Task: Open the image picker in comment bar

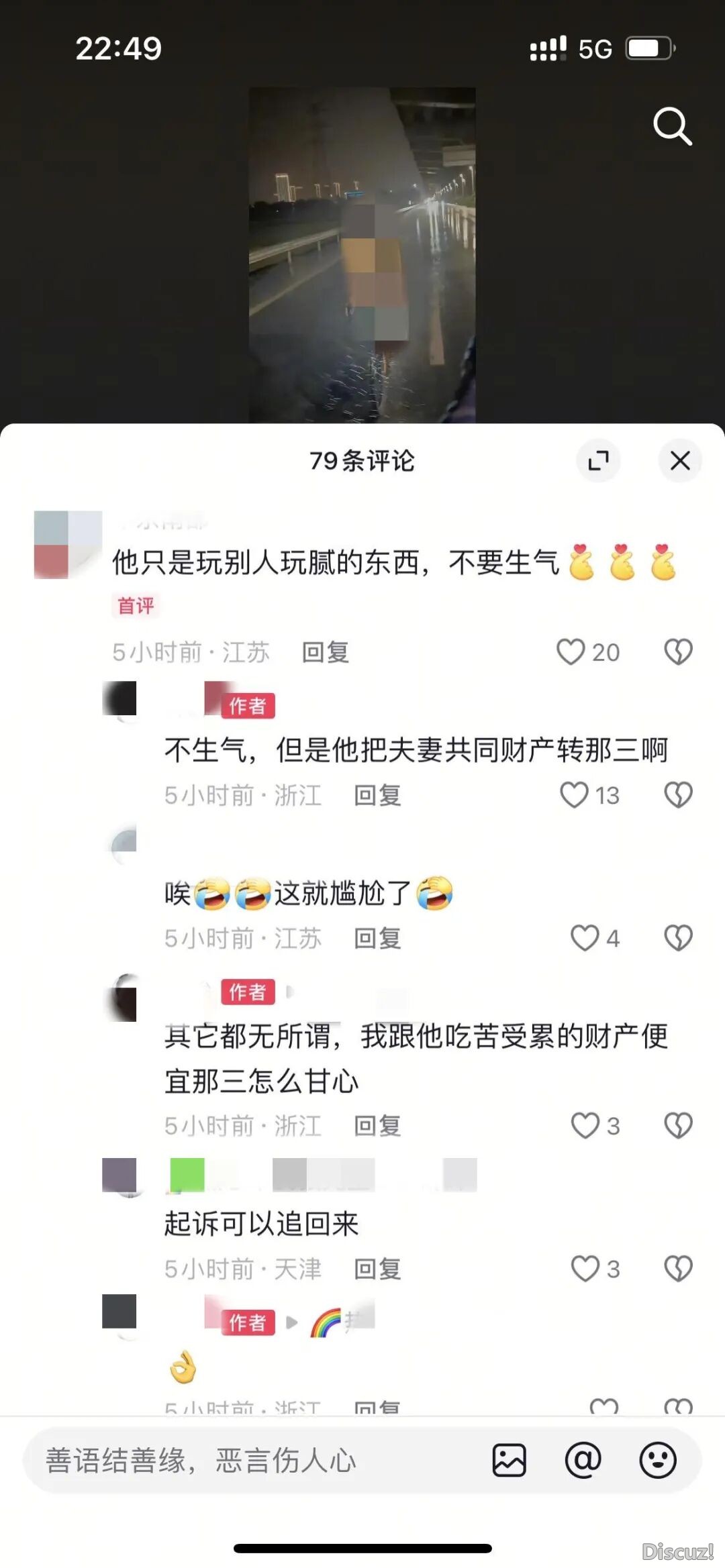Action: pos(509,1461)
